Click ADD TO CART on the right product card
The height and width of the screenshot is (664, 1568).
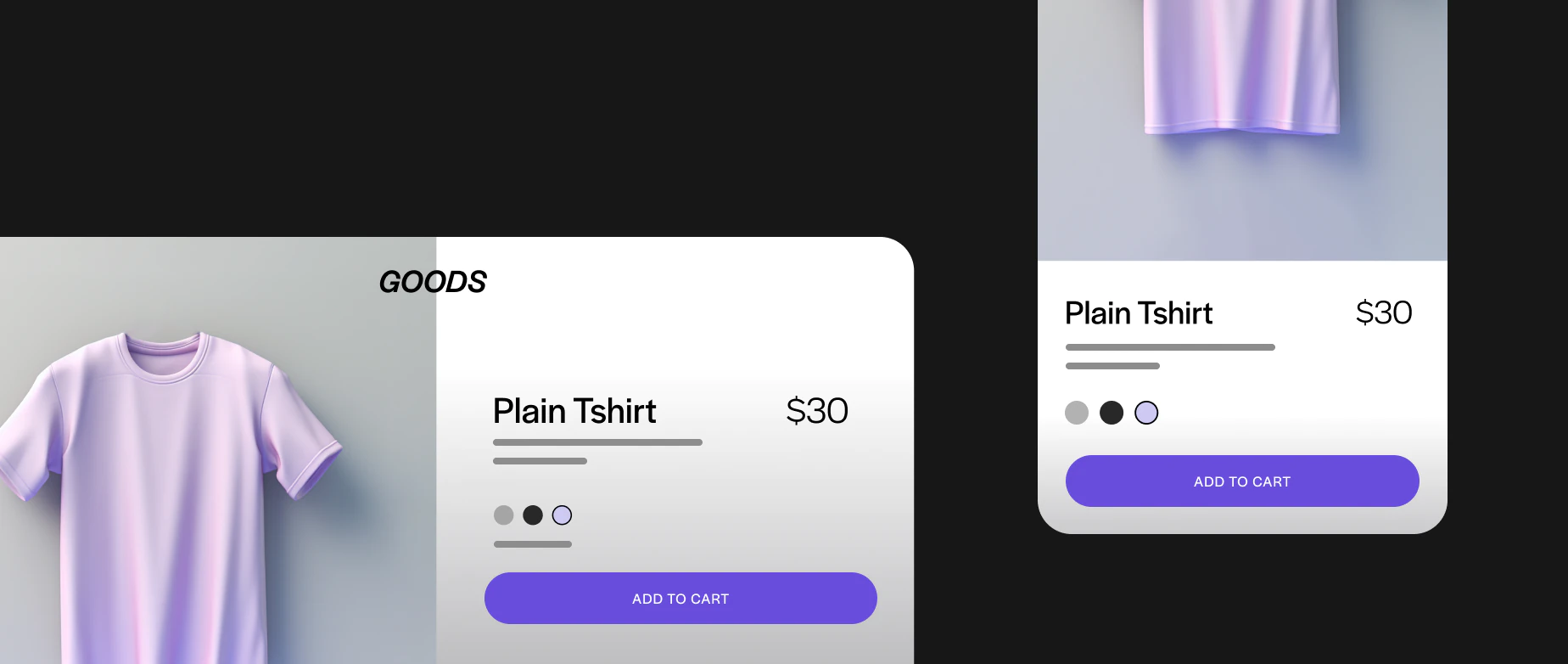(1241, 481)
